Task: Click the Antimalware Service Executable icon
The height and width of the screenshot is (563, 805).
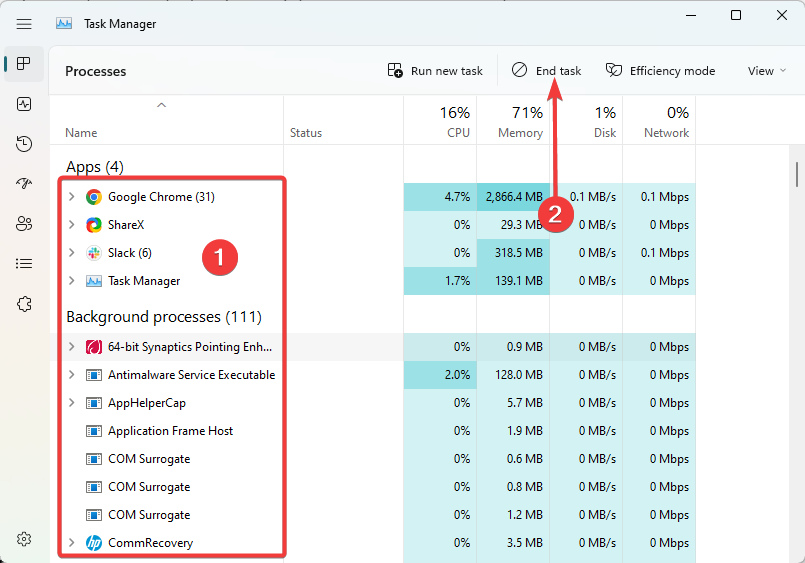Action: 93,375
